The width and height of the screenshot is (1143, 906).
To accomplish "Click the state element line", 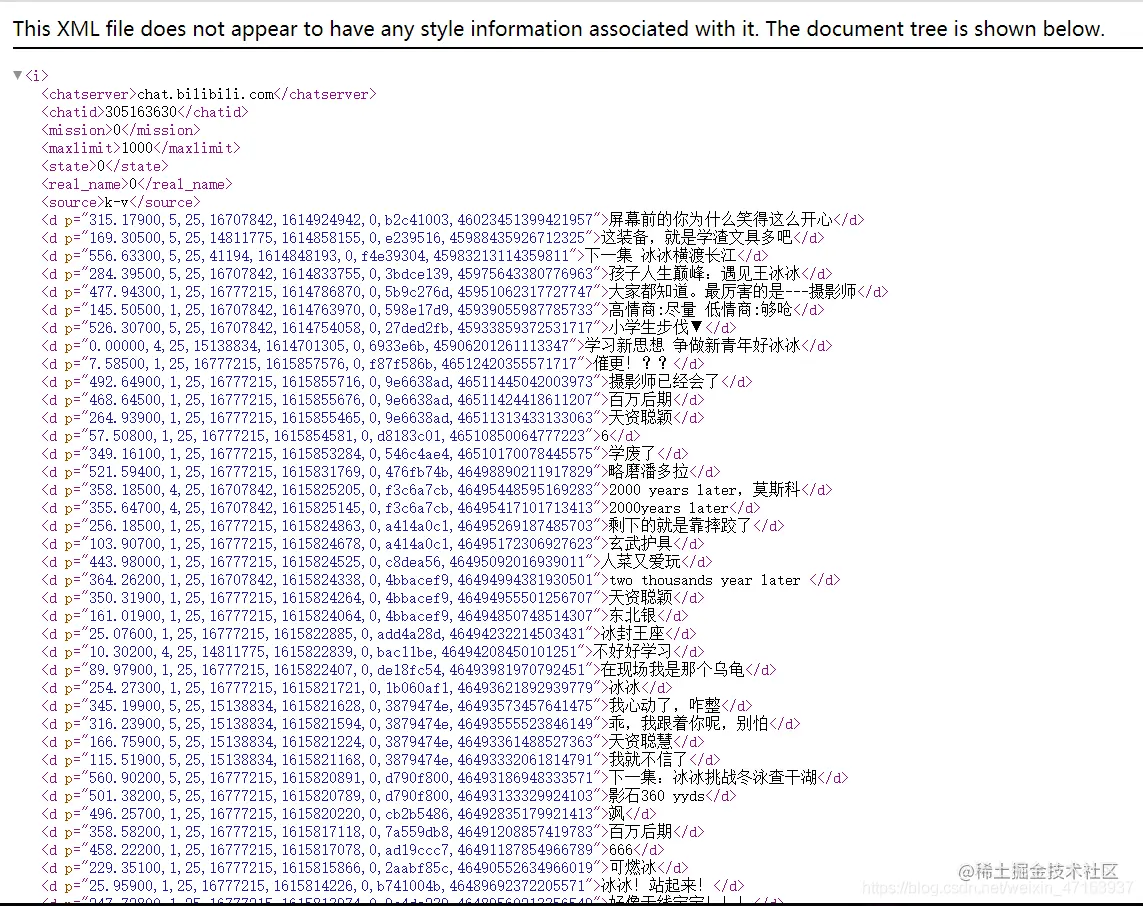I will pyautogui.click(x=105, y=166).
